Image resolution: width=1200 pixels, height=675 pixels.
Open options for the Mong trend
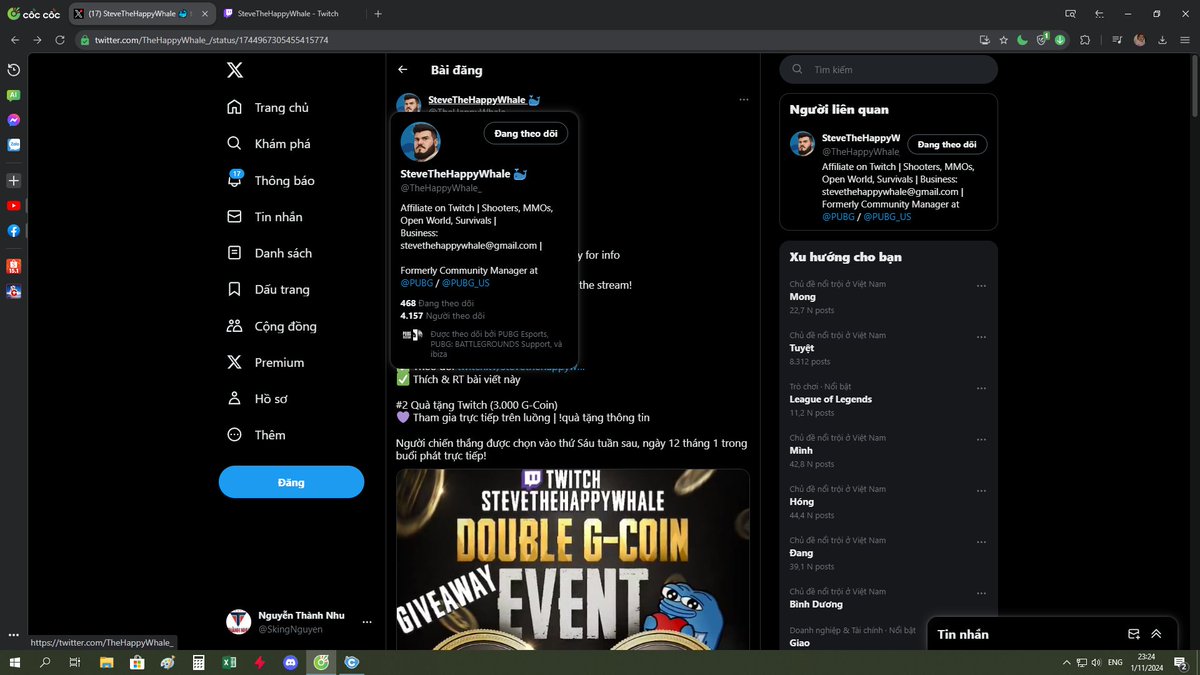981,285
